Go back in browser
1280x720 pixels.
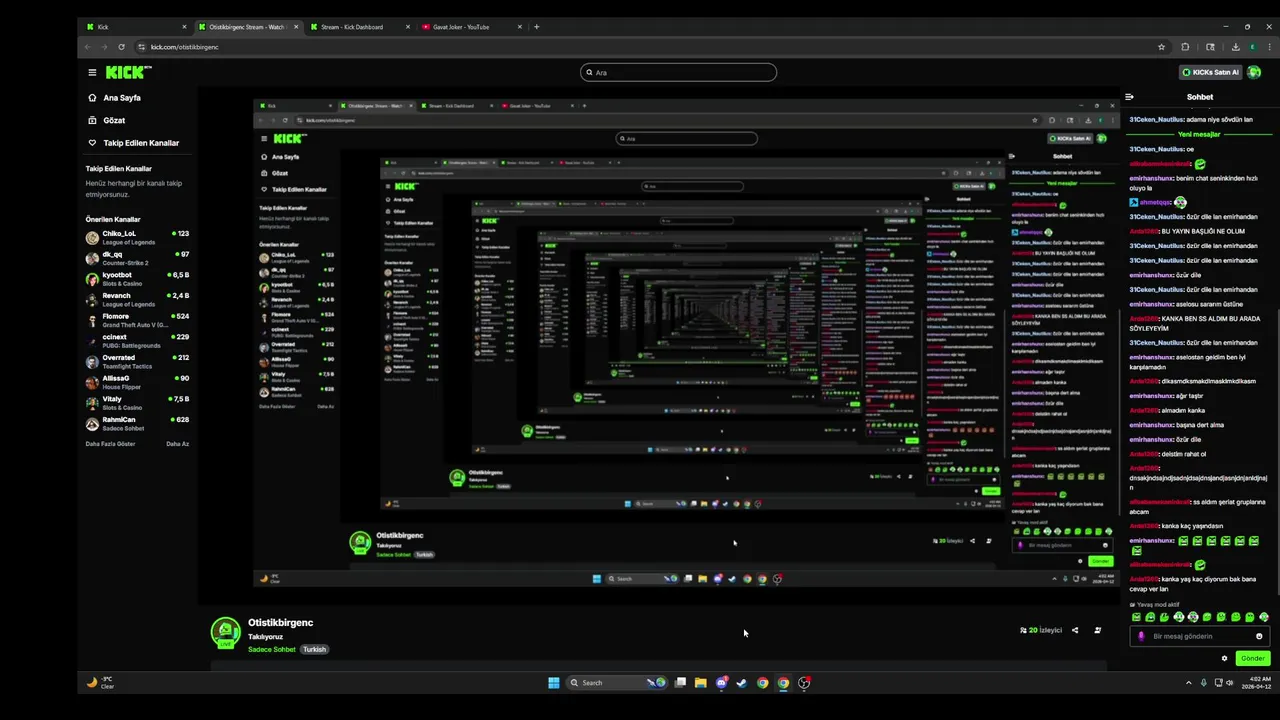87,47
